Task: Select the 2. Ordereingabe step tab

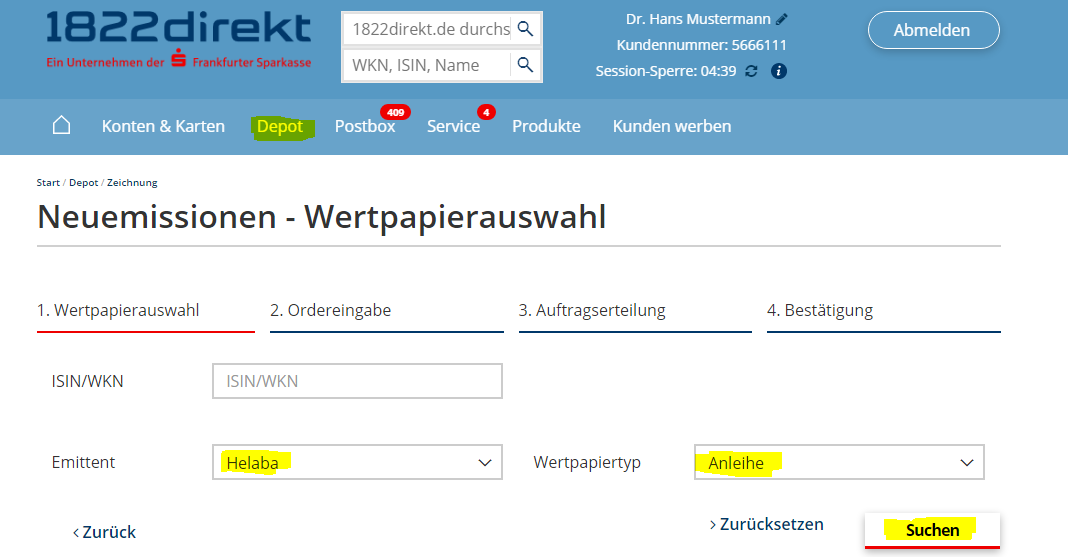Action: click(330, 310)
